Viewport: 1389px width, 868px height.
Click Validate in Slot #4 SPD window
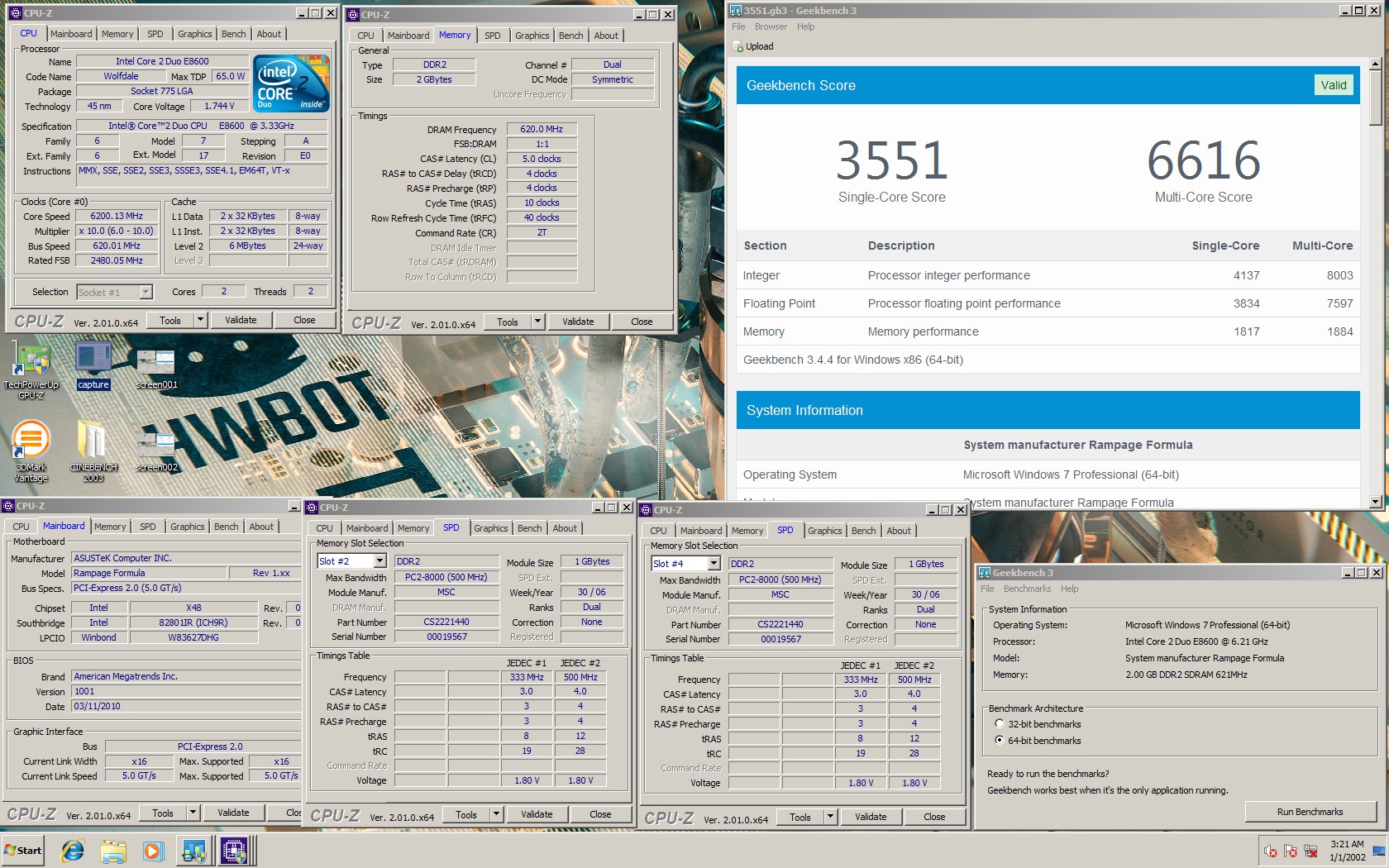(871, 817)
